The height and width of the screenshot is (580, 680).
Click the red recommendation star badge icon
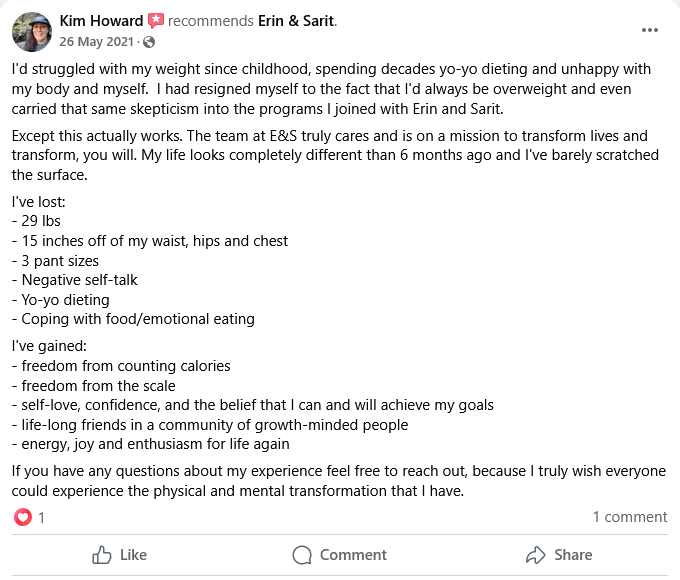click(156, 21)
